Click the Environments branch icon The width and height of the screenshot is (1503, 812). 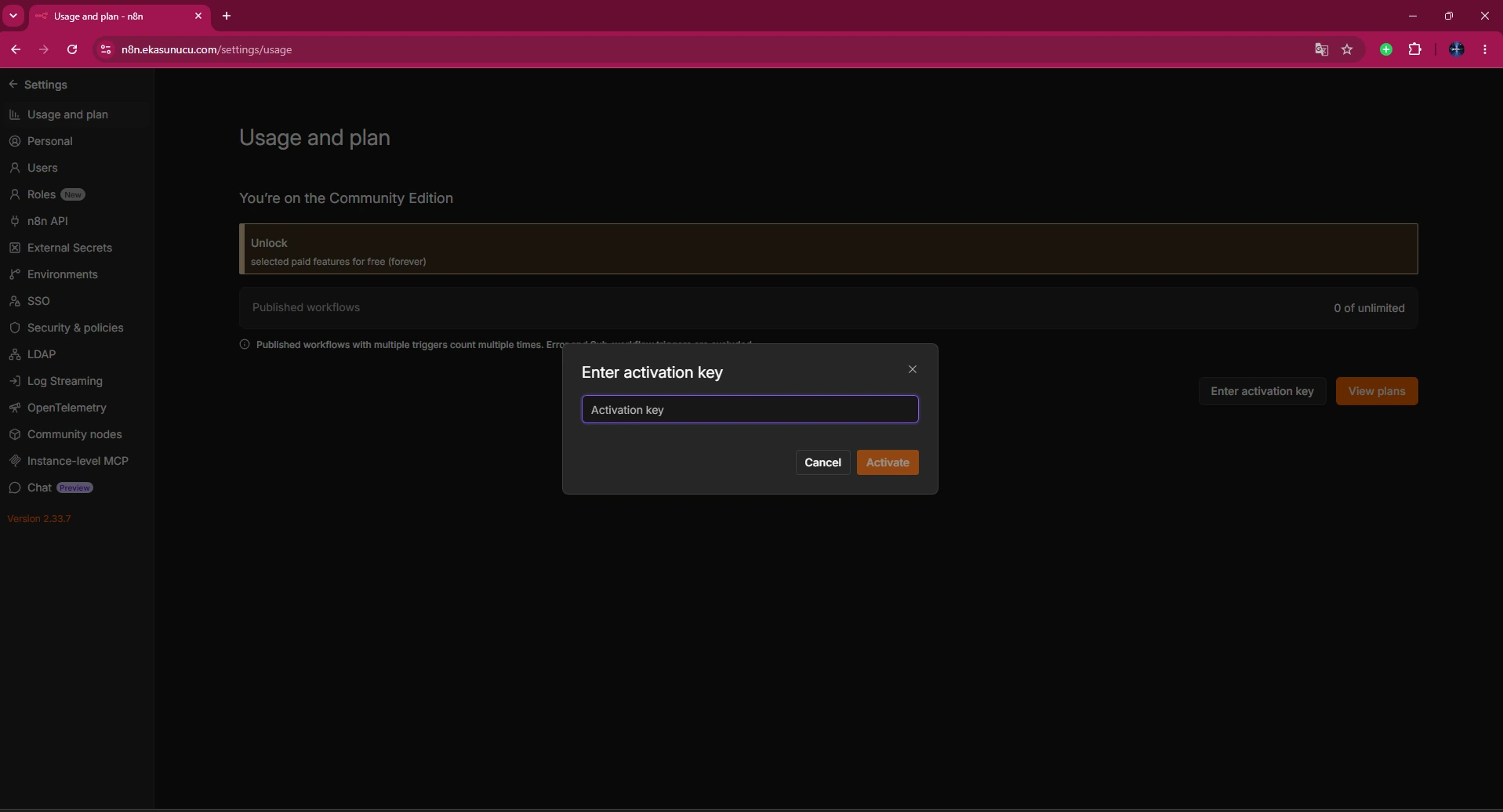pyautogui.click(x=14, y=274)
